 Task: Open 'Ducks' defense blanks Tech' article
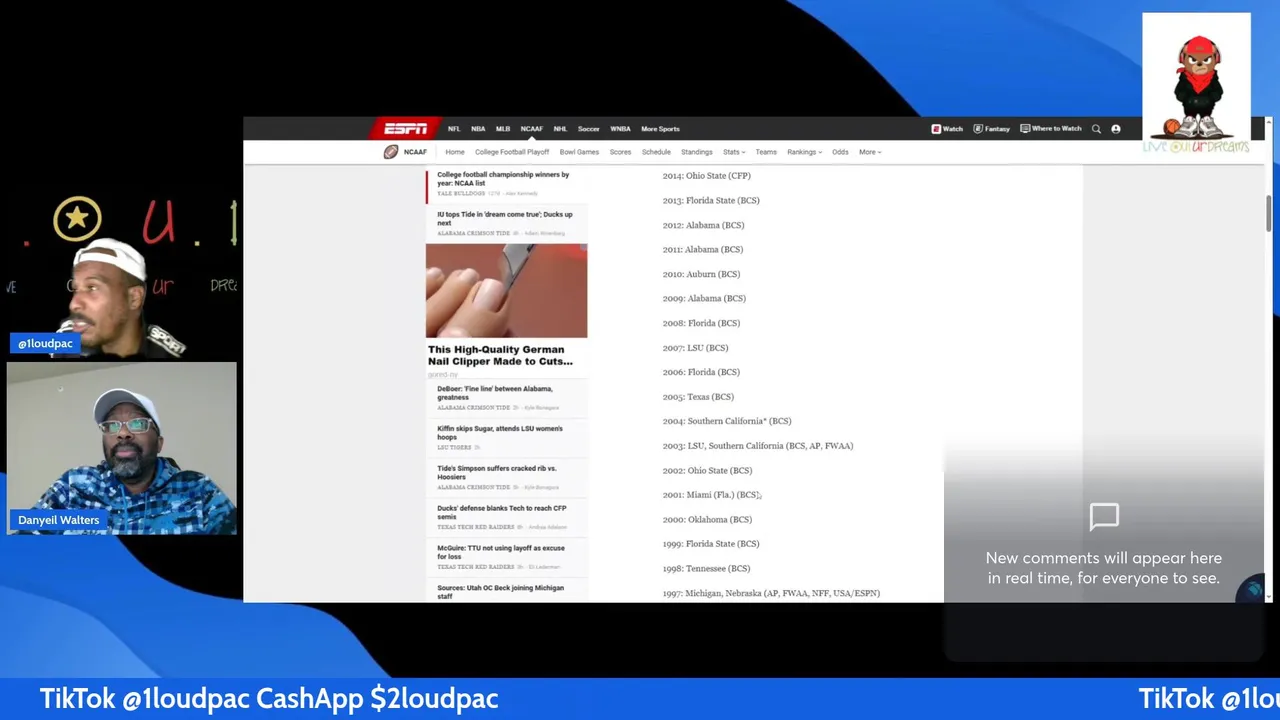coord(501,512)
